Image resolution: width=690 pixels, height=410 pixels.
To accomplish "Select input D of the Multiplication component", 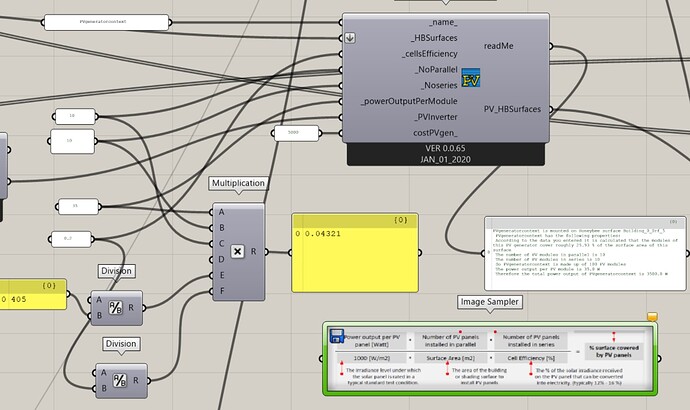I will coord(221,260).
